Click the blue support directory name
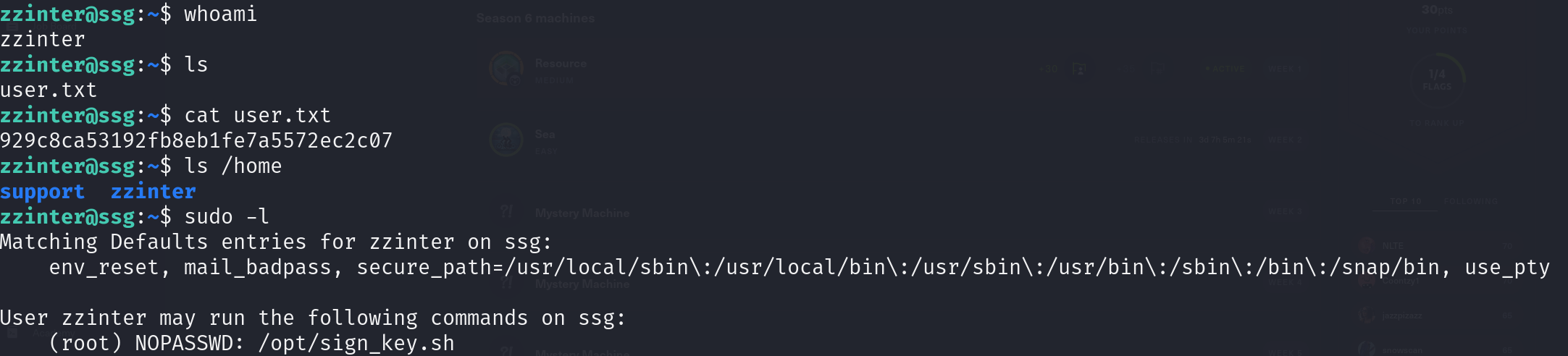1568x356 pixels. (x=42, y=192)
